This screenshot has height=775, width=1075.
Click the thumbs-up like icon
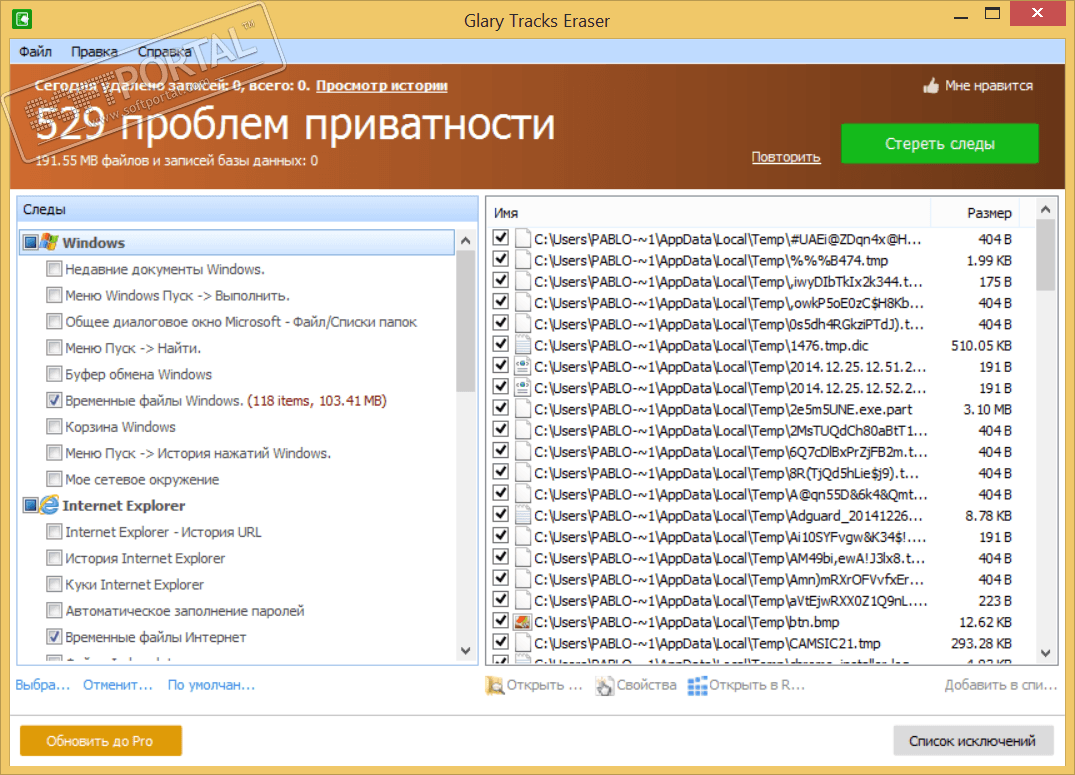click(x=930, y=86)
